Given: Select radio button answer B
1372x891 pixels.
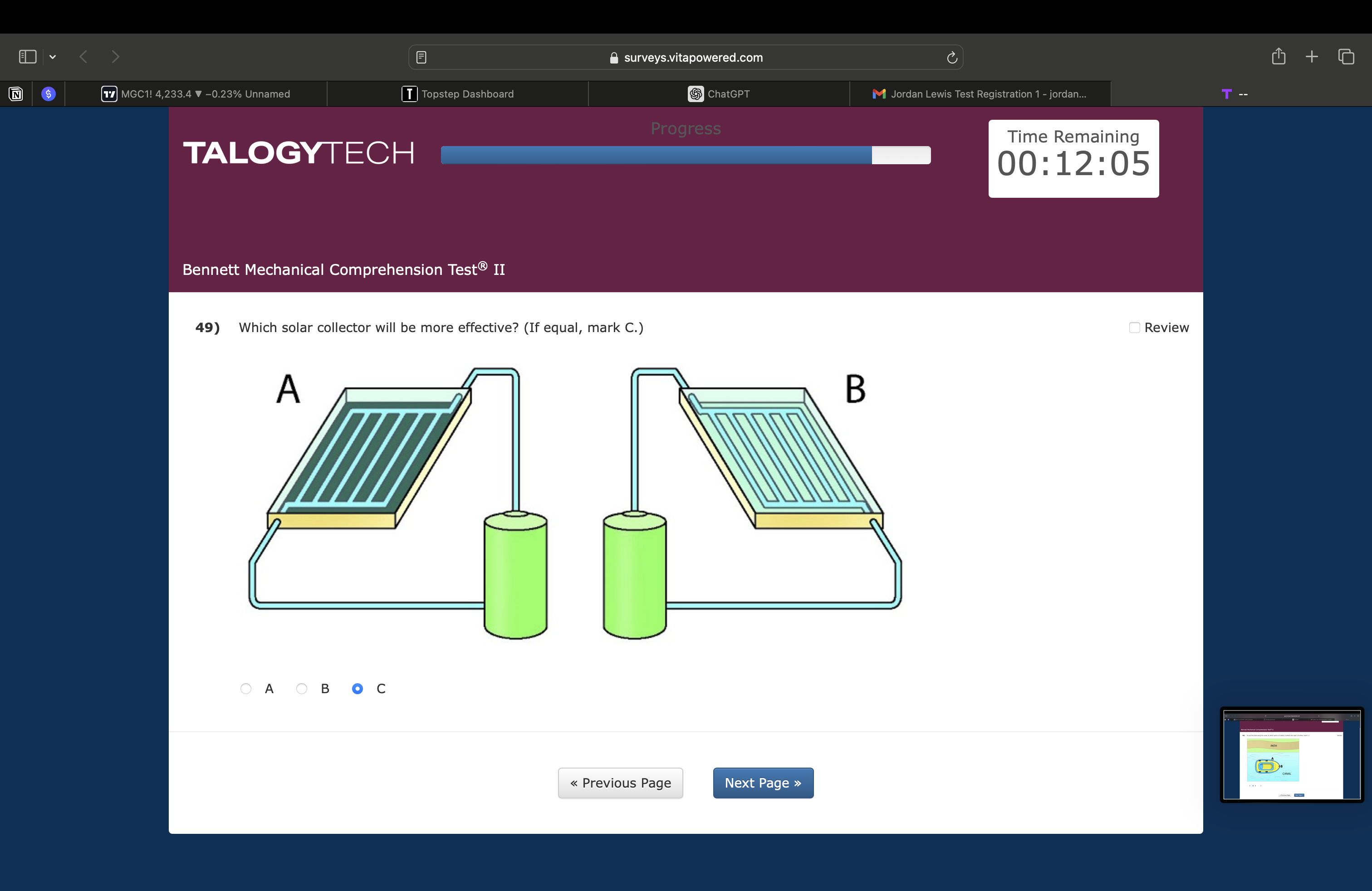Looking at the screenshot, I should click(302, 689).
